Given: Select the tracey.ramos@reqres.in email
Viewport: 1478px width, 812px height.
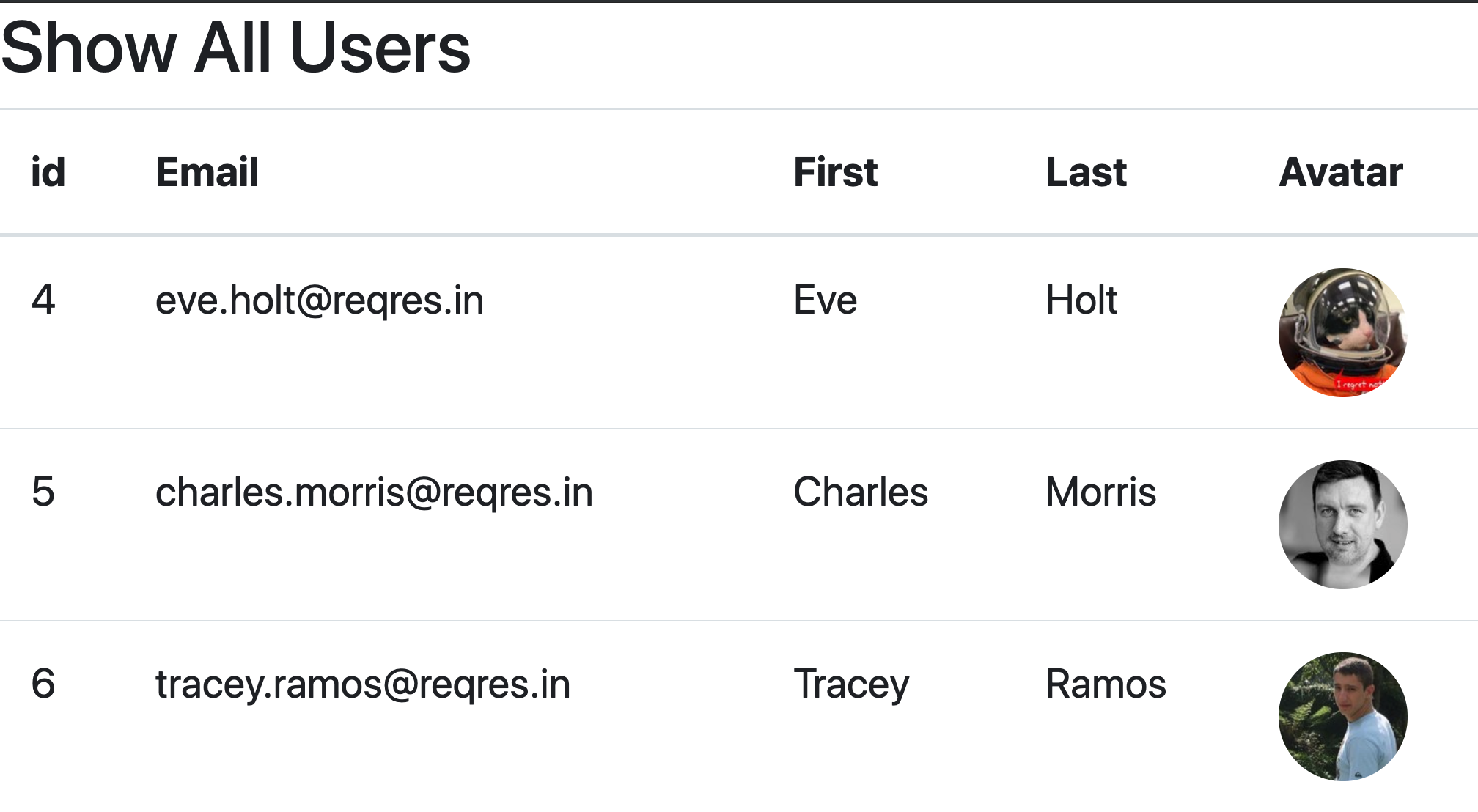Looking at the screenshot, I should click(x=363, y=684).
